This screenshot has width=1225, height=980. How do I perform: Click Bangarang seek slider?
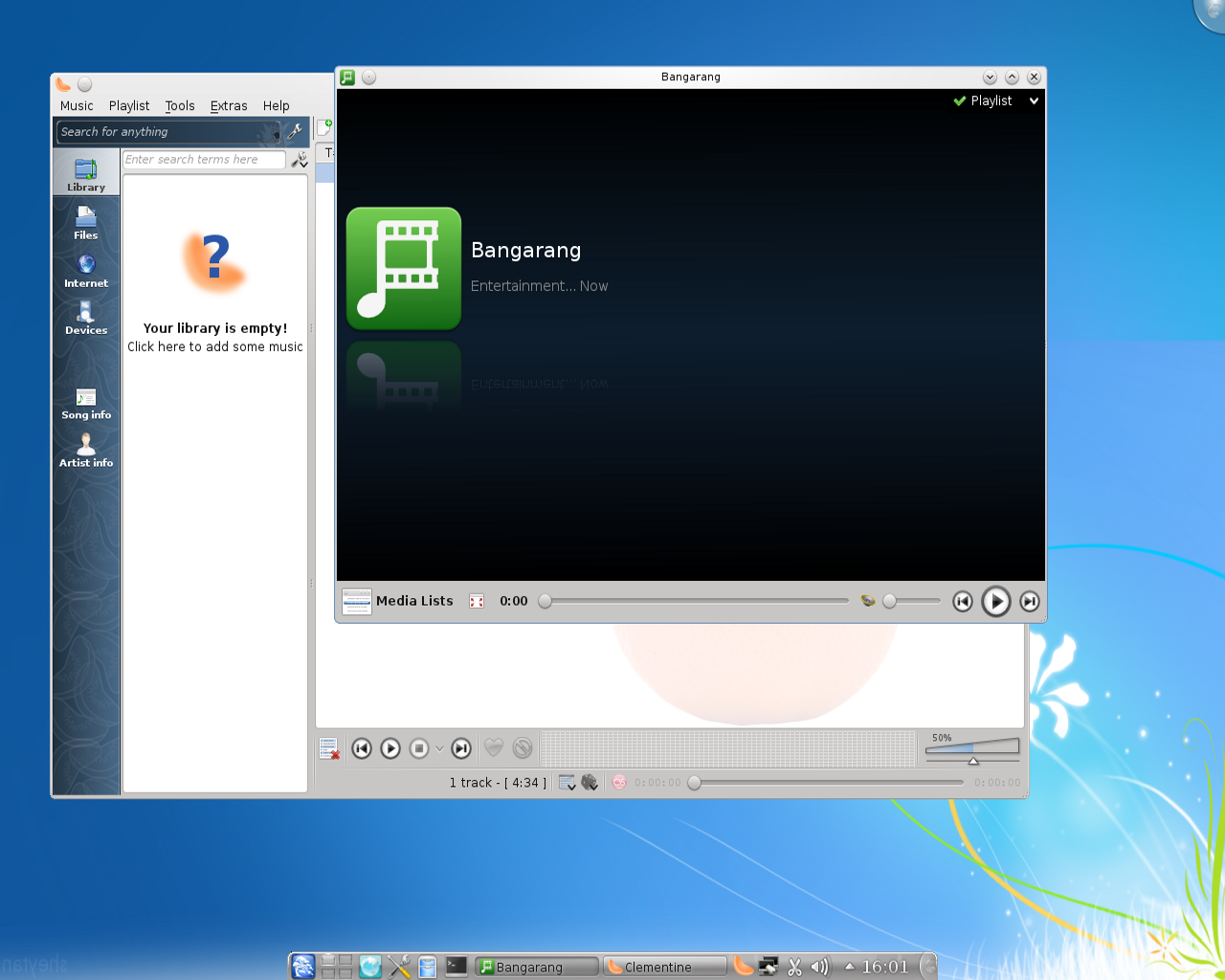[693, 601]
